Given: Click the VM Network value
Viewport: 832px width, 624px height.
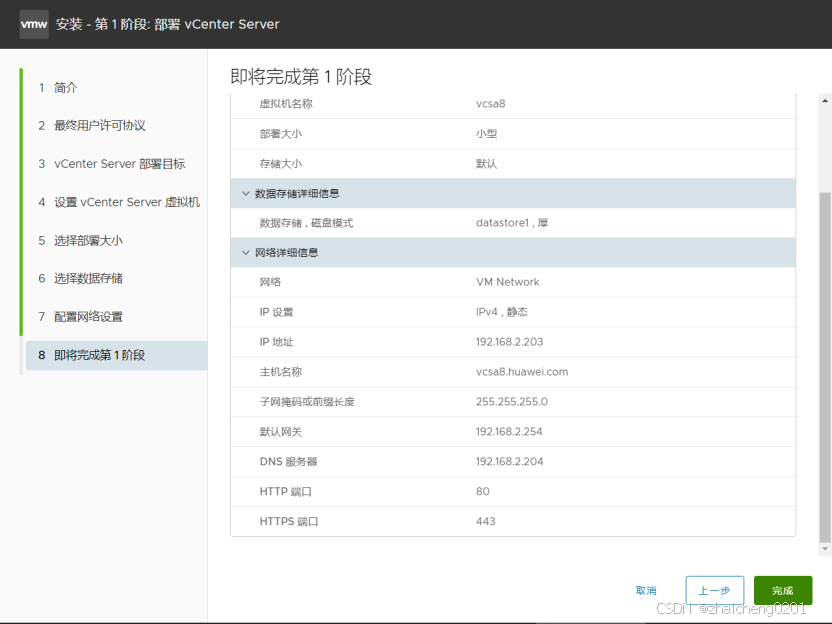Looking at the screenshot, I should tap(507, 282).
